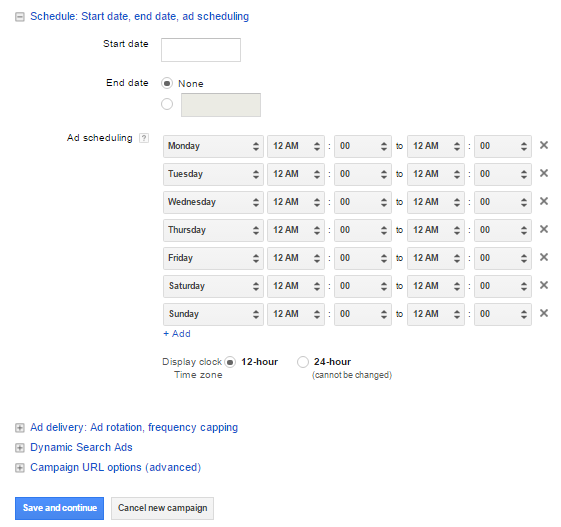Remove the Sunday schedule row

(543, 313)
